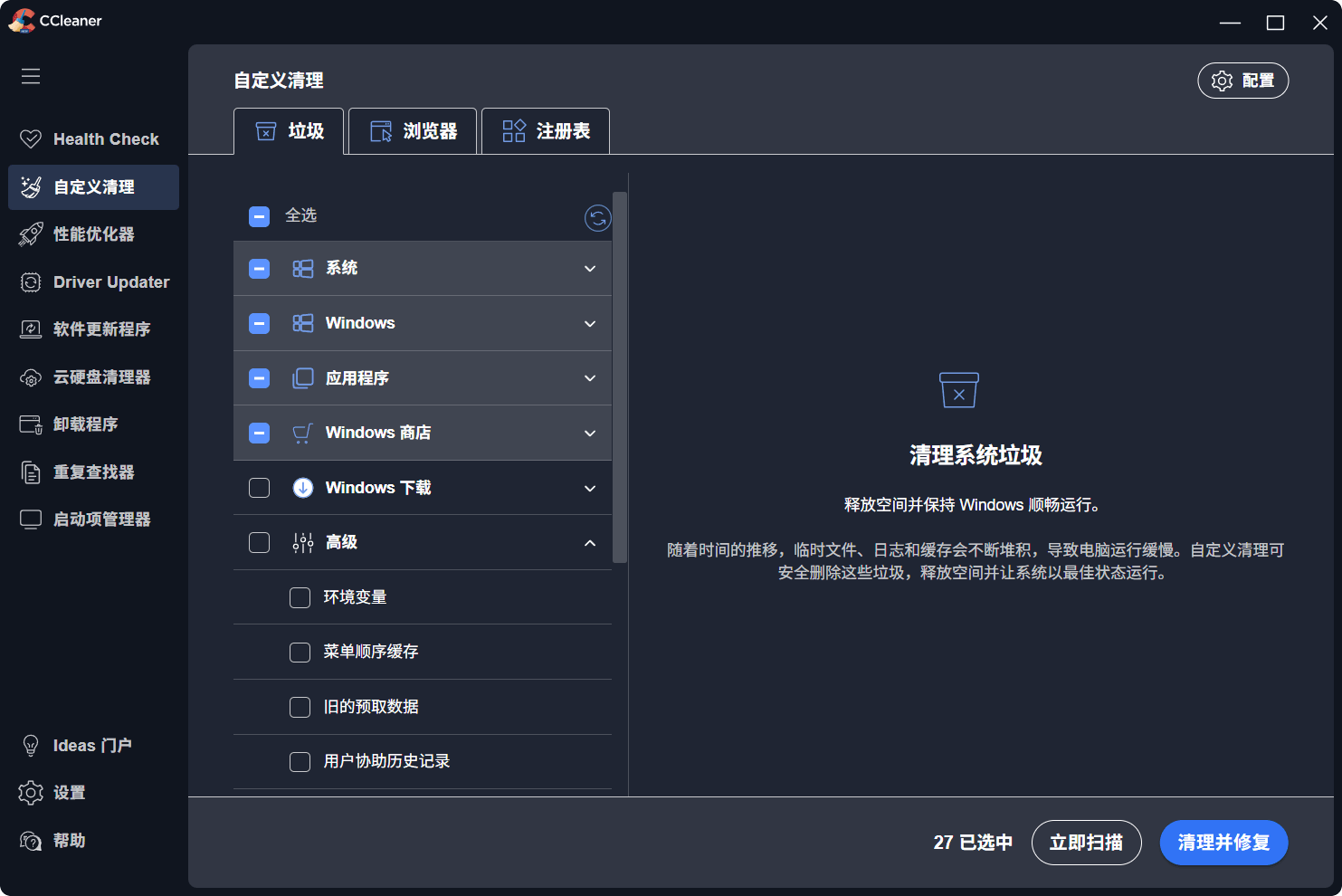Toggle the 全选 checkbox
1342x896 pixels.
click(260, 216)
